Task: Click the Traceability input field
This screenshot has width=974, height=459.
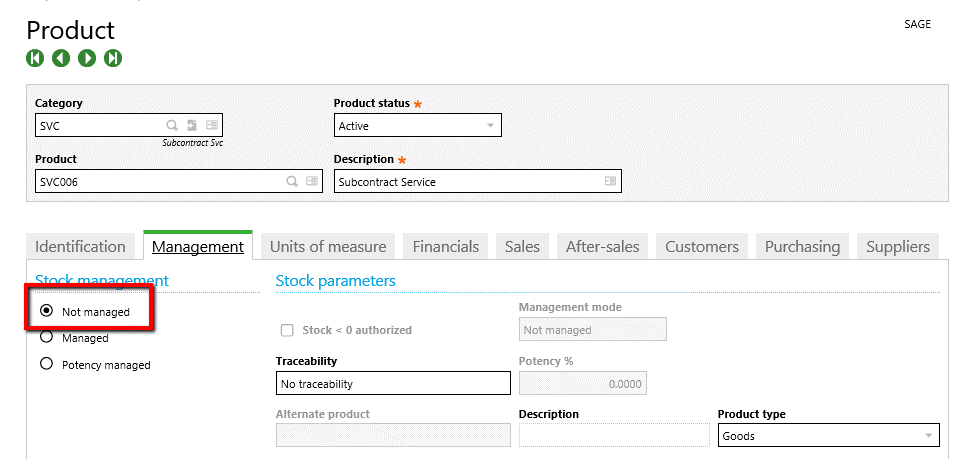Action: [392, 383]
